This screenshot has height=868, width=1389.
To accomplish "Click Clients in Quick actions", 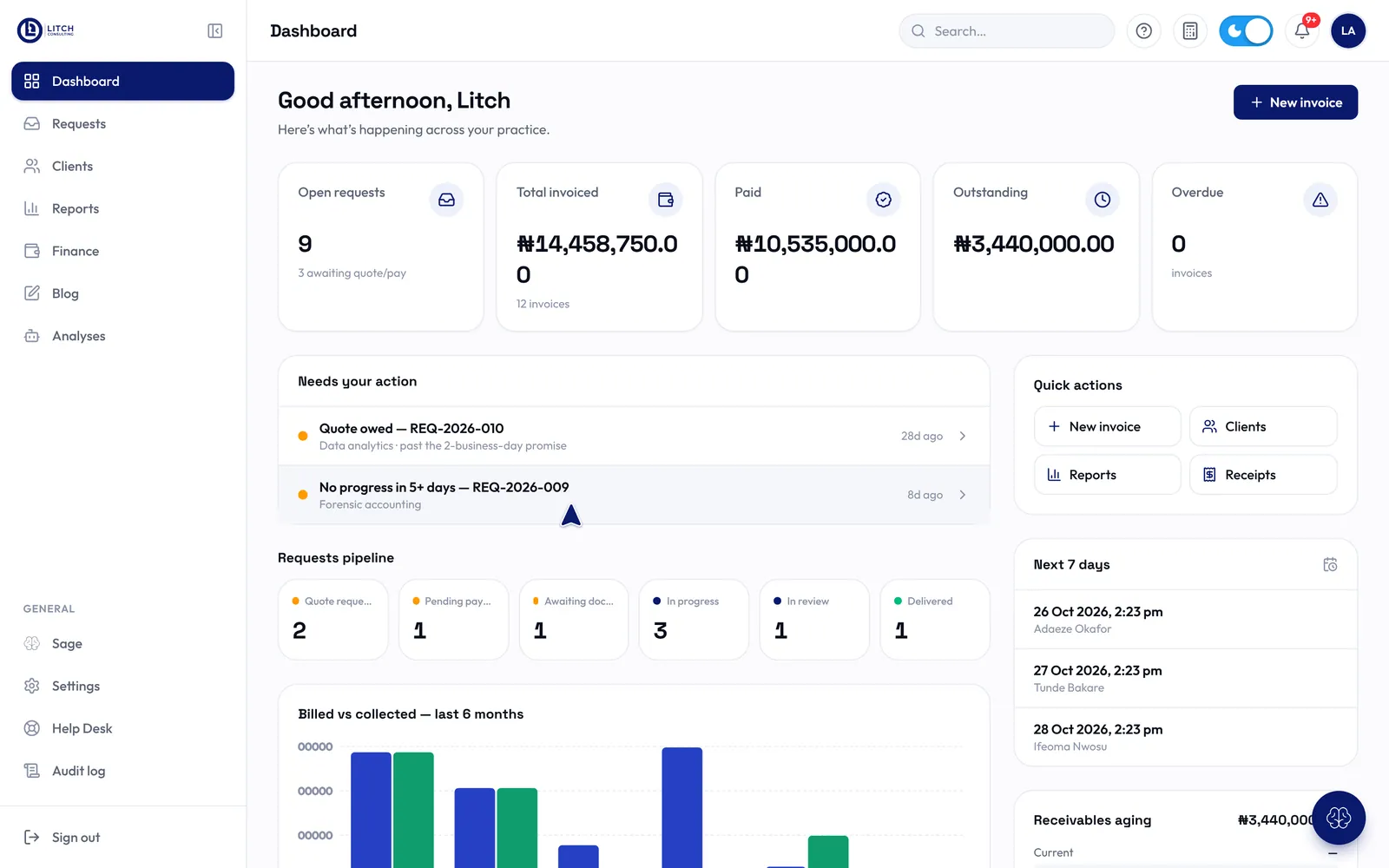I will pos(1263,426).
